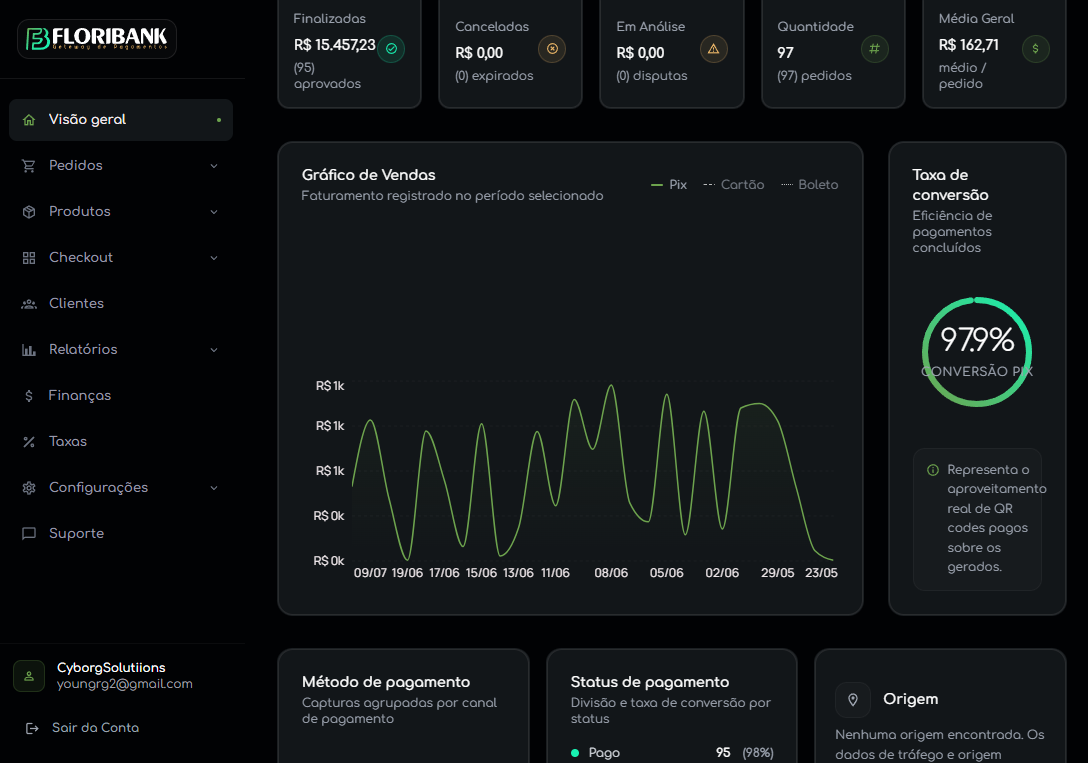Click the box icon for Produtos
Viewport: 1088px width, 763px height.
(28, 212)
